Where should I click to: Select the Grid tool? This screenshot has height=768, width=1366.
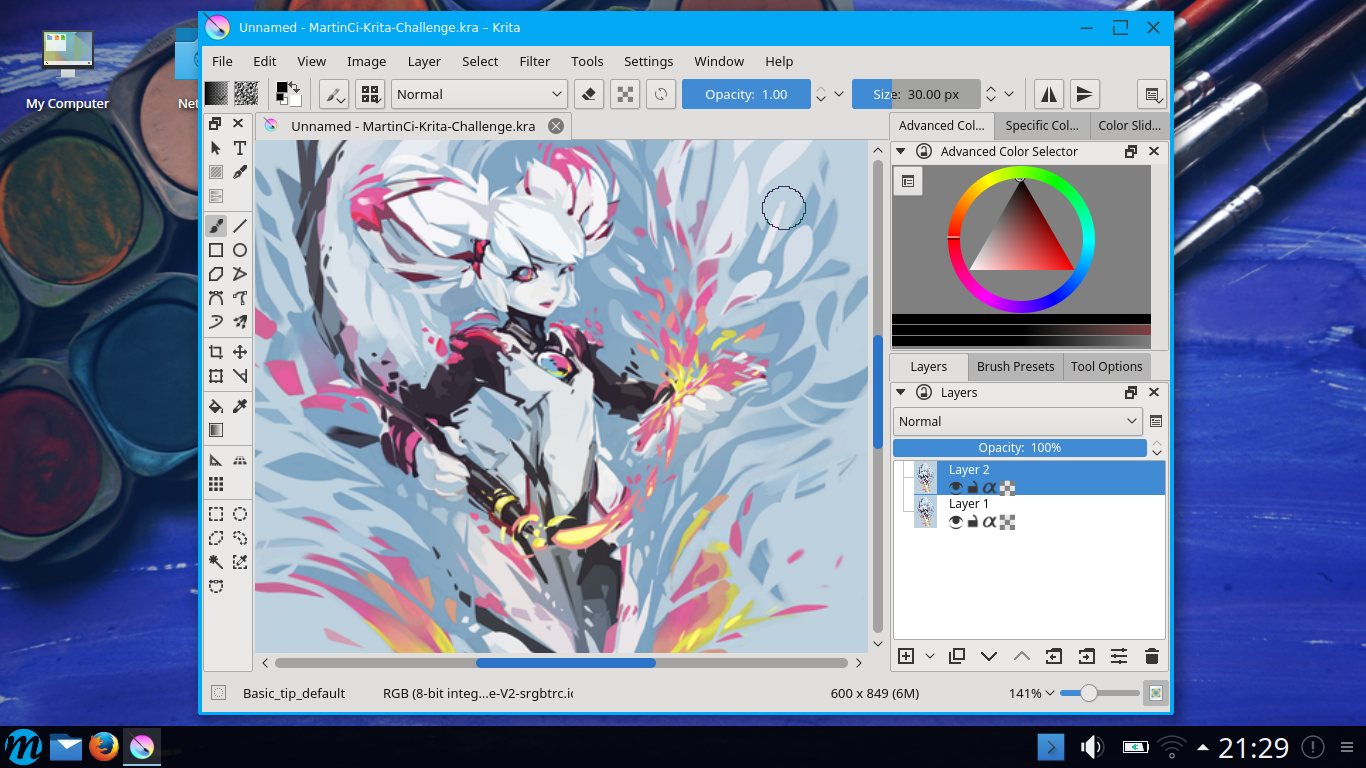[216, 484]
